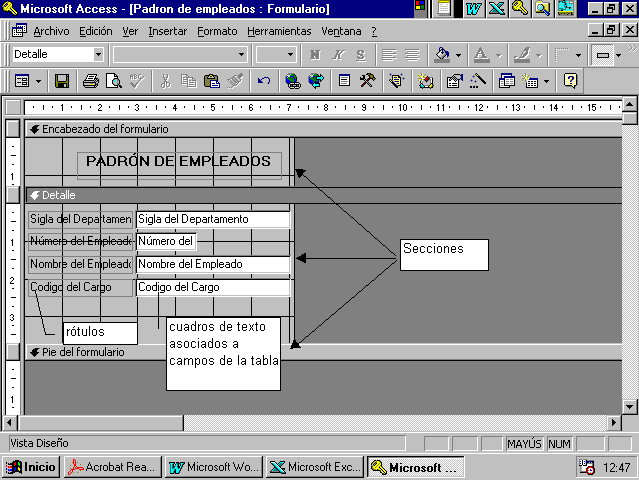Click the Help question mark toolbar icon
Screen dimensions: 639x480
point(570,81)
